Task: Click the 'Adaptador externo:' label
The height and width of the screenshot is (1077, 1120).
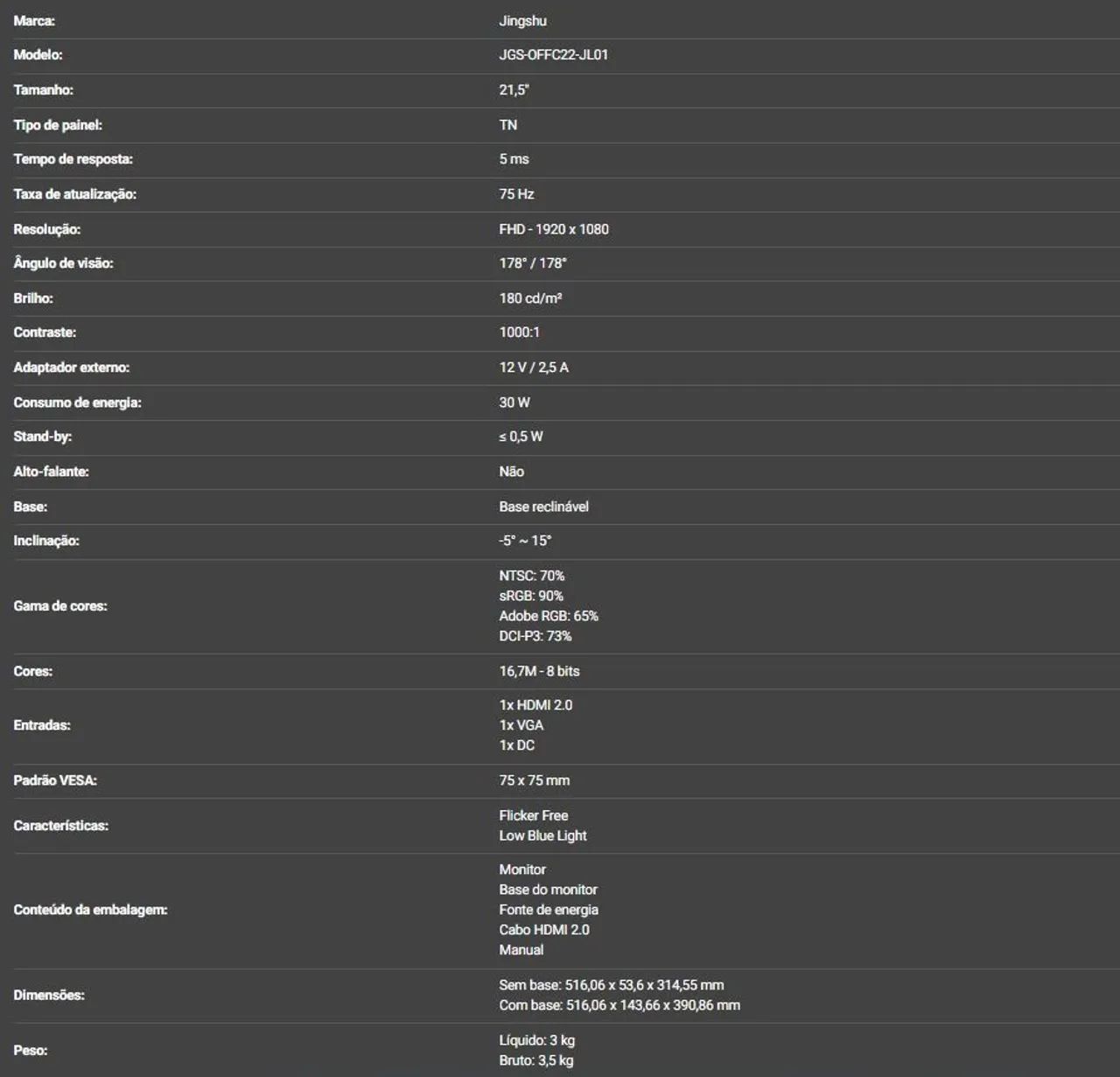Action: 71,367
